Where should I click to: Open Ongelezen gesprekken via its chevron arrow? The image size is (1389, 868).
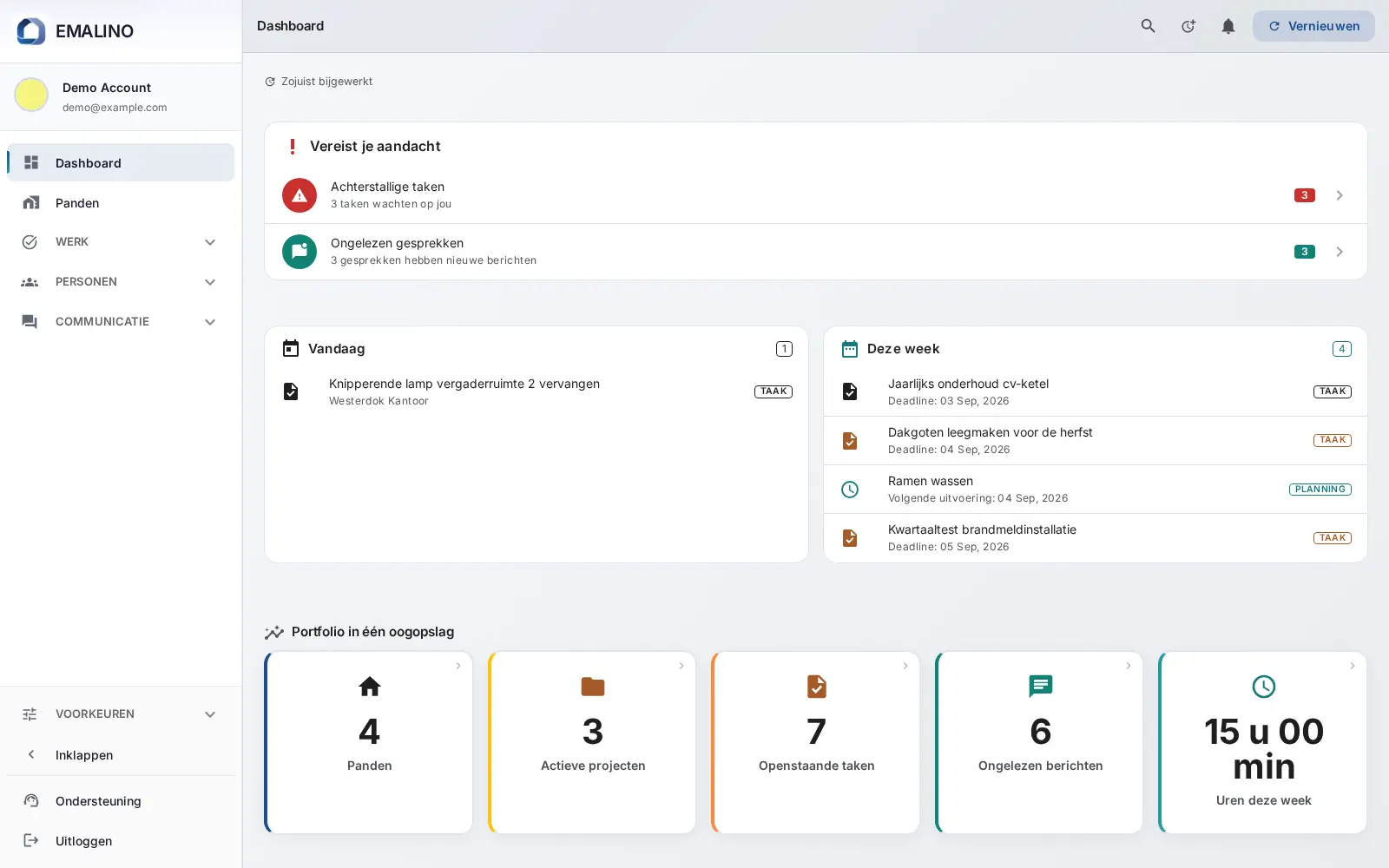click(x=1340, y=252)
